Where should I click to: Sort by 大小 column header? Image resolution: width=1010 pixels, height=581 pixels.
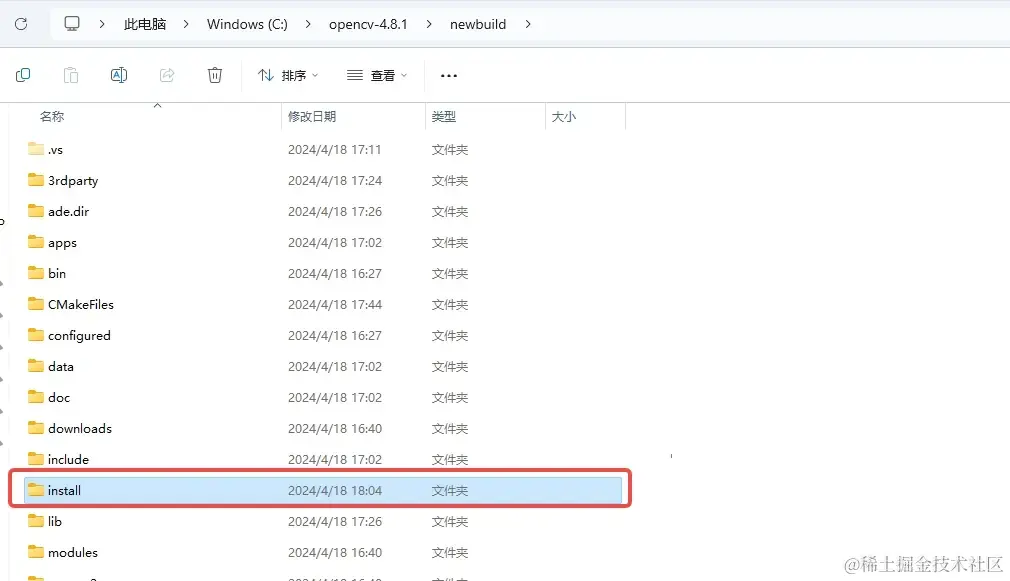point(564,117)
